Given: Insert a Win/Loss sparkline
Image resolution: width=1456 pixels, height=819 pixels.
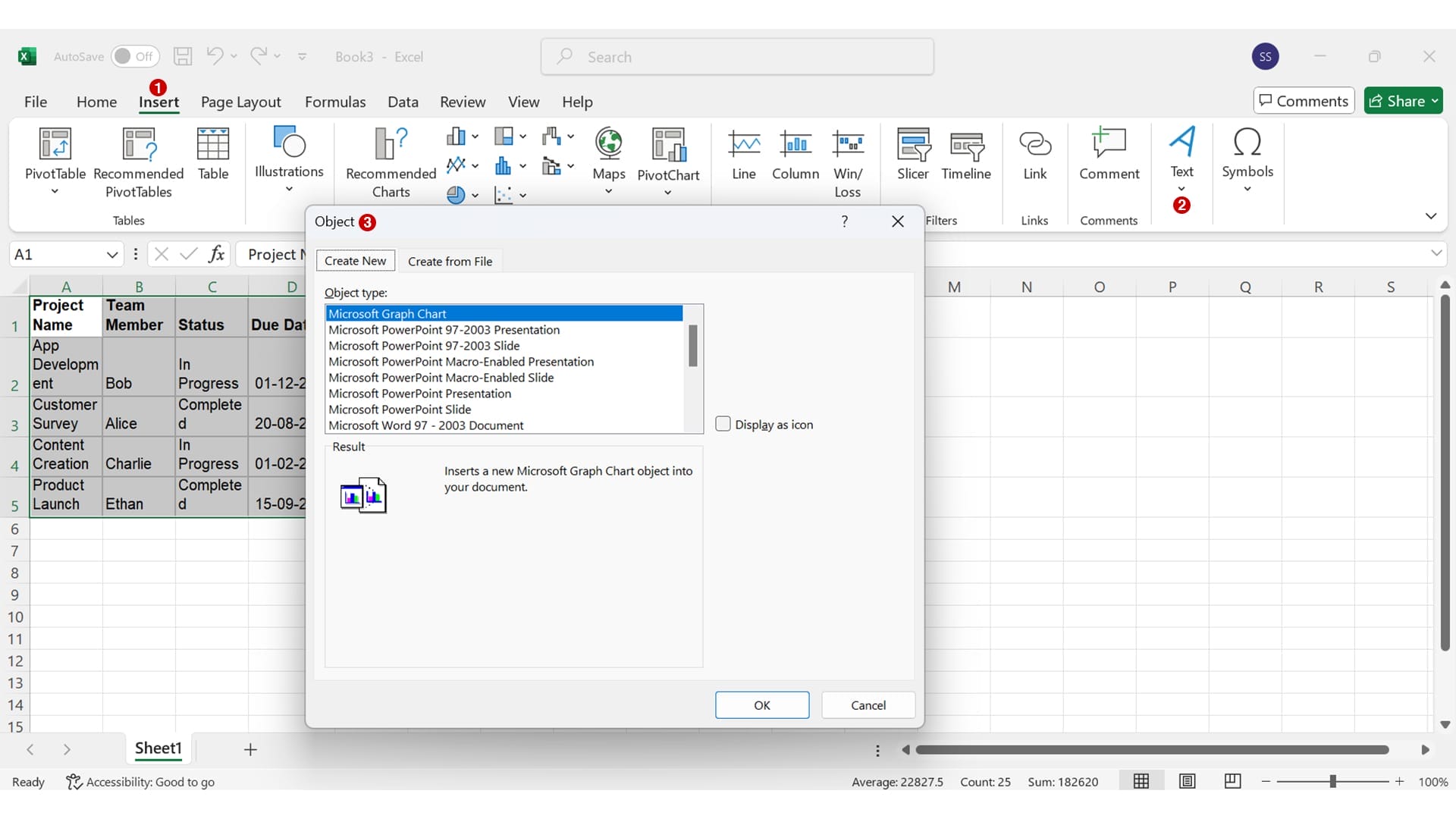Looking at the screenshot, I should (x=848, y=163).
